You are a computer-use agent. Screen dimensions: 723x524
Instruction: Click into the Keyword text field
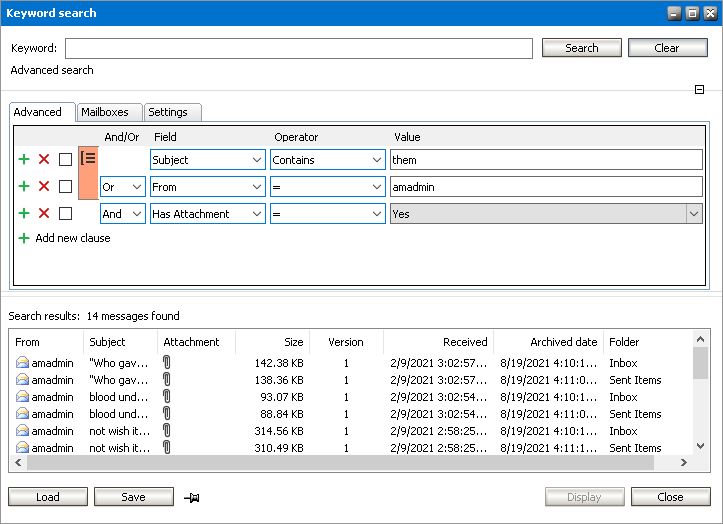point(298,48)
